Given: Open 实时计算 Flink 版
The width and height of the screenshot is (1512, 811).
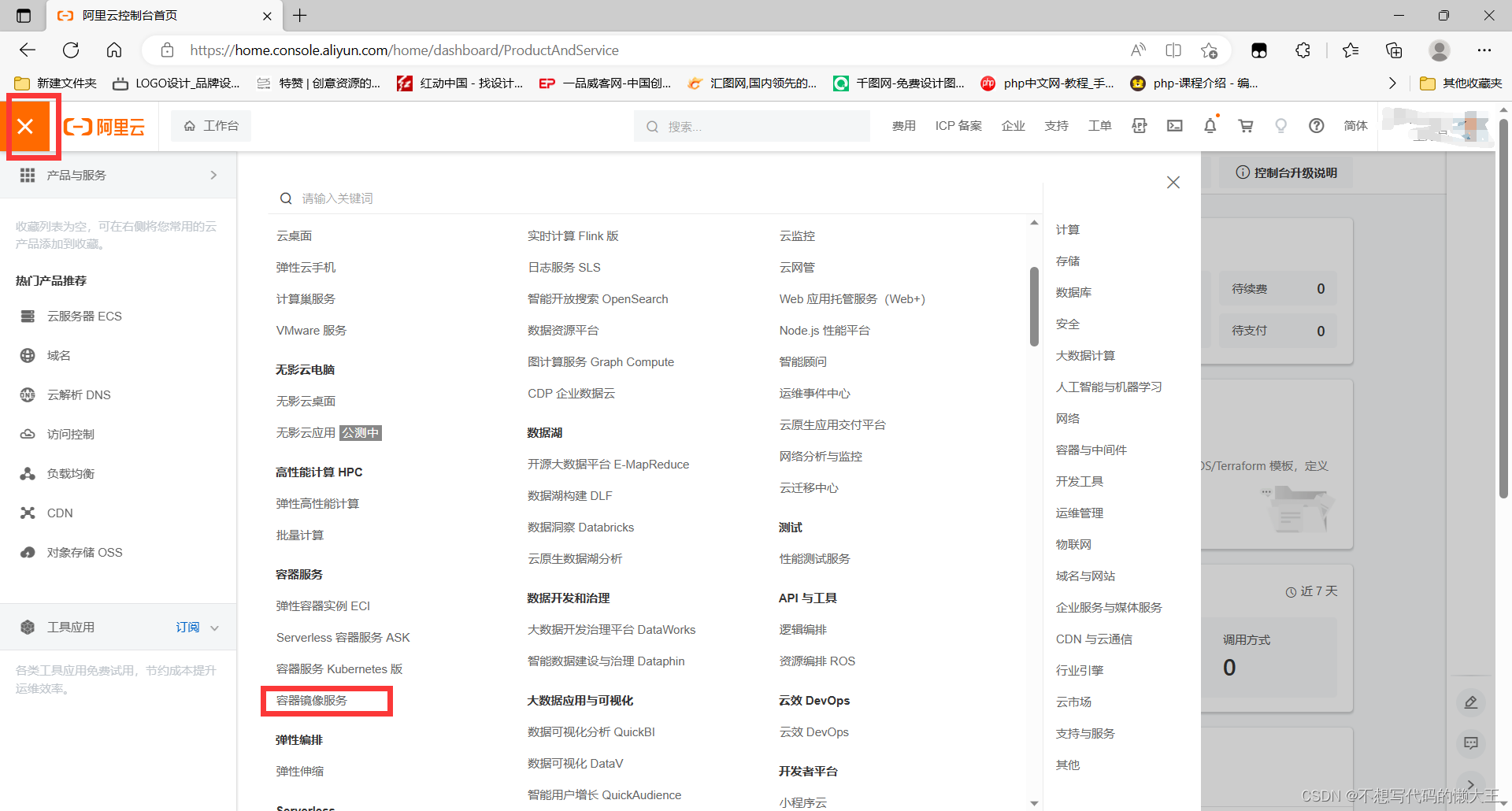Looking at the screenshot, I should tap(573, 235).
